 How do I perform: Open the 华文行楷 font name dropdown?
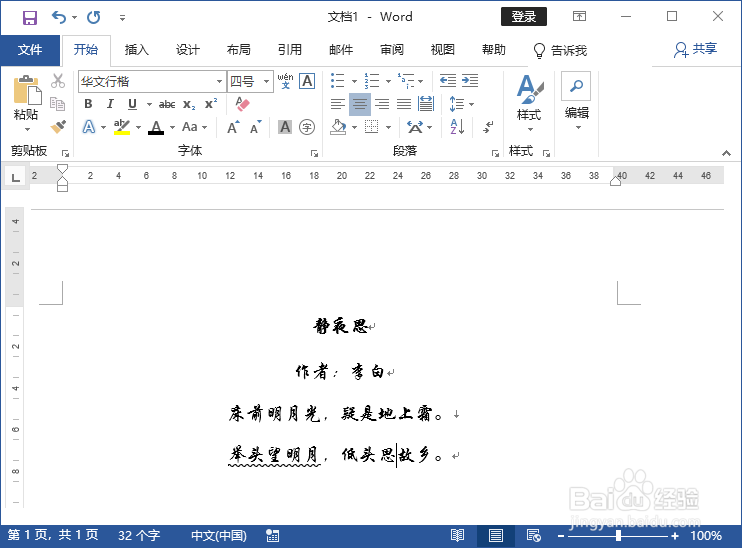click(219, 81)
